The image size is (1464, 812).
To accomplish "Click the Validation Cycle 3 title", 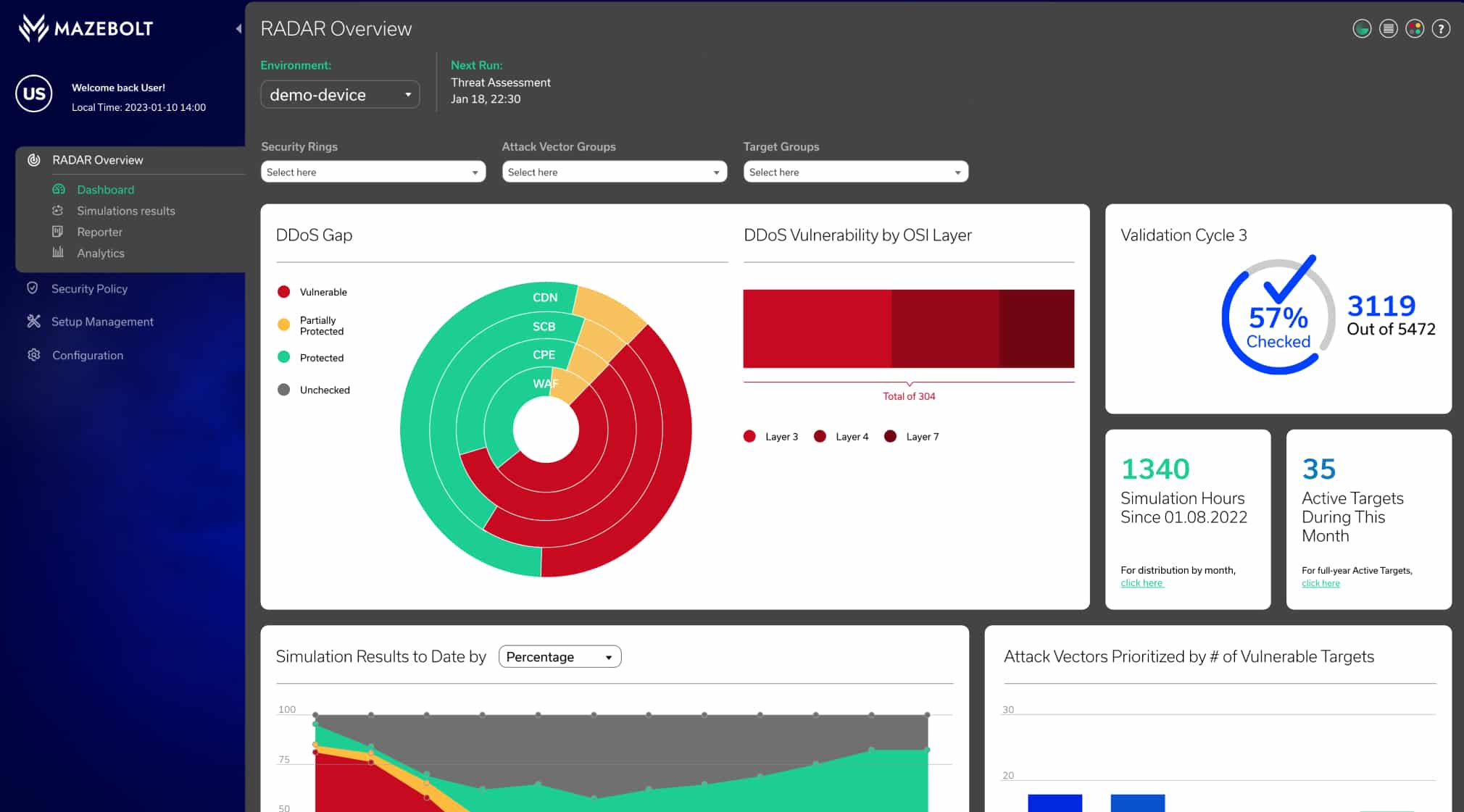I will coord(1184,235).
